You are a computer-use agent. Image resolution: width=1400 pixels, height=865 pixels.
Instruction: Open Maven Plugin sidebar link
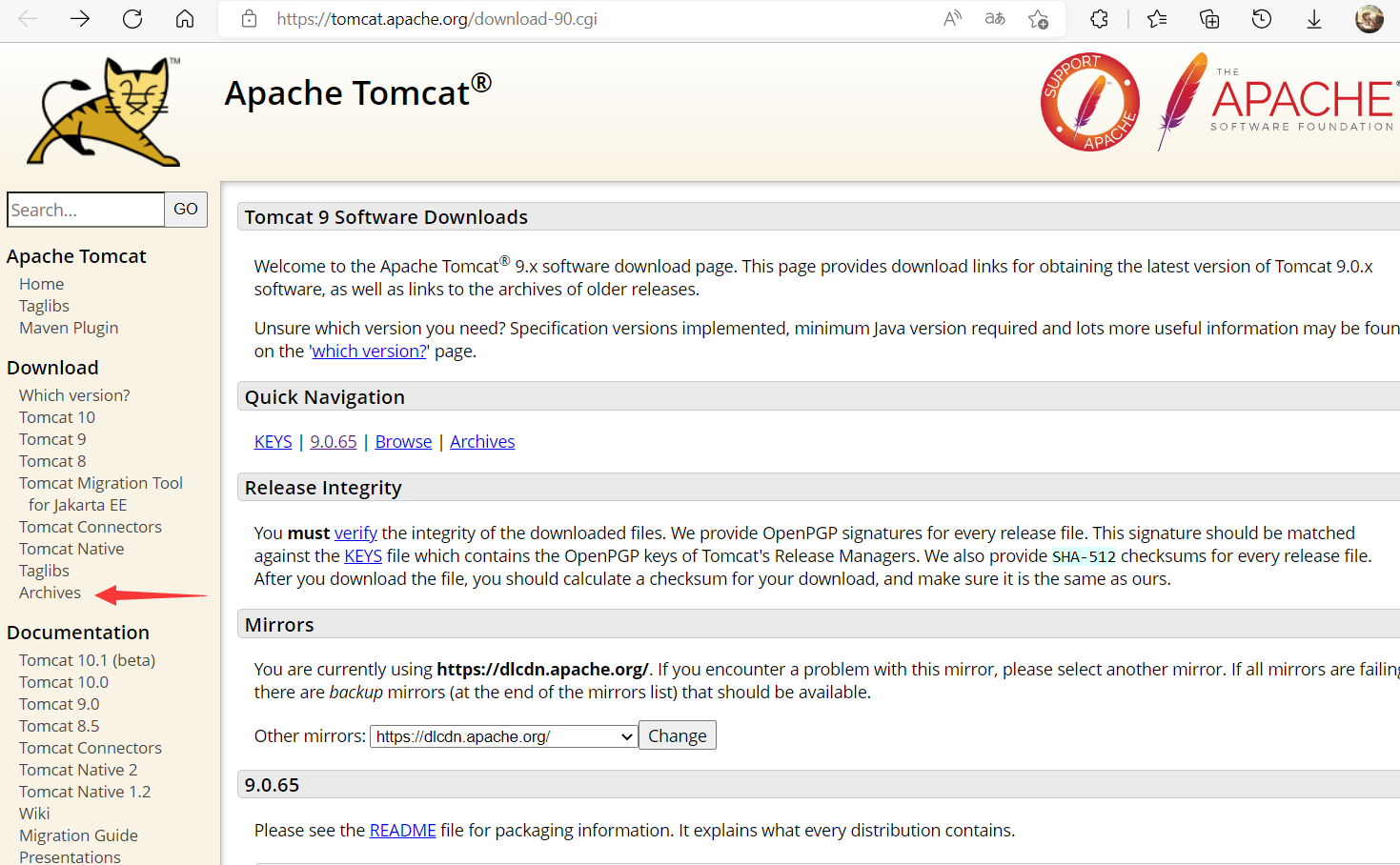(69, 328)
